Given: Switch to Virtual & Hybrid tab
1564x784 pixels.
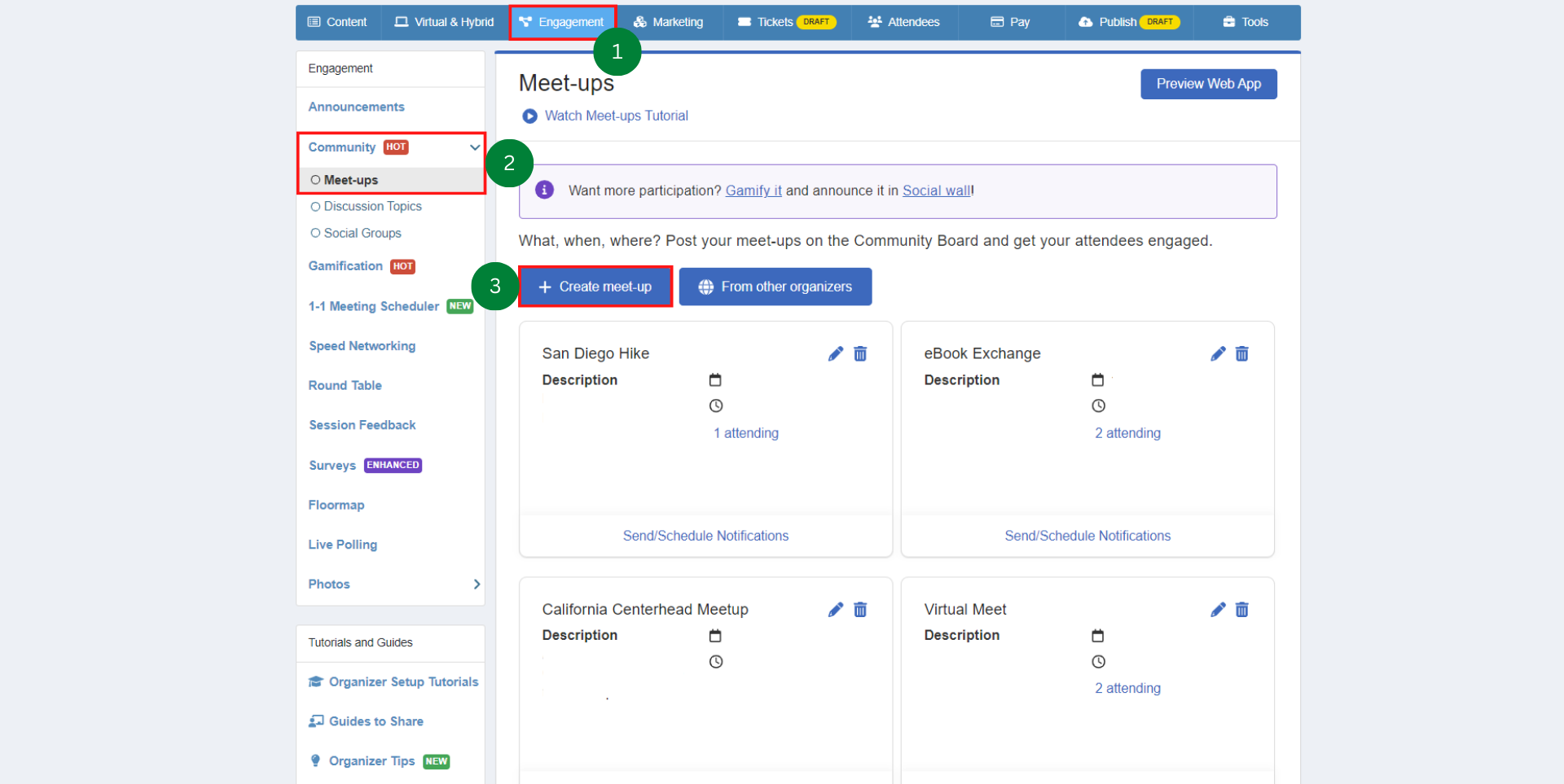Looking at the screenshot, I should [x=444, y=22].
